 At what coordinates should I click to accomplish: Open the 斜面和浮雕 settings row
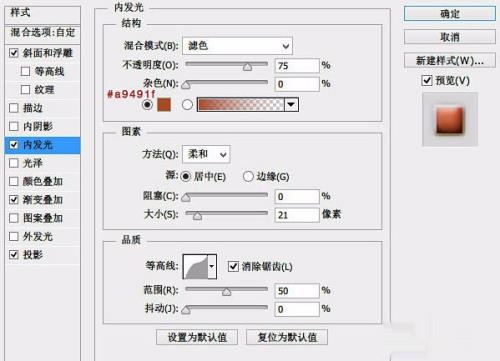[43, 53]
